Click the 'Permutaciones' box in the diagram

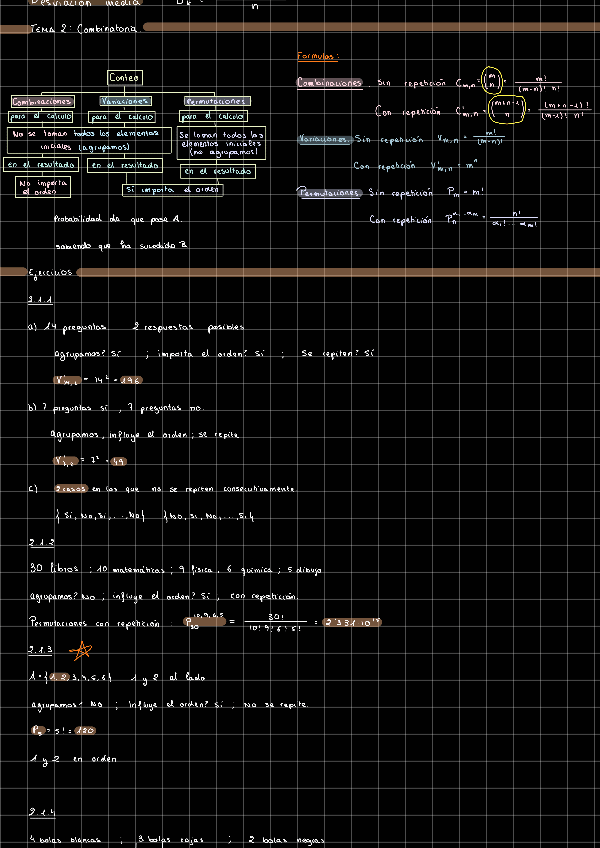(x=217, y=101)
